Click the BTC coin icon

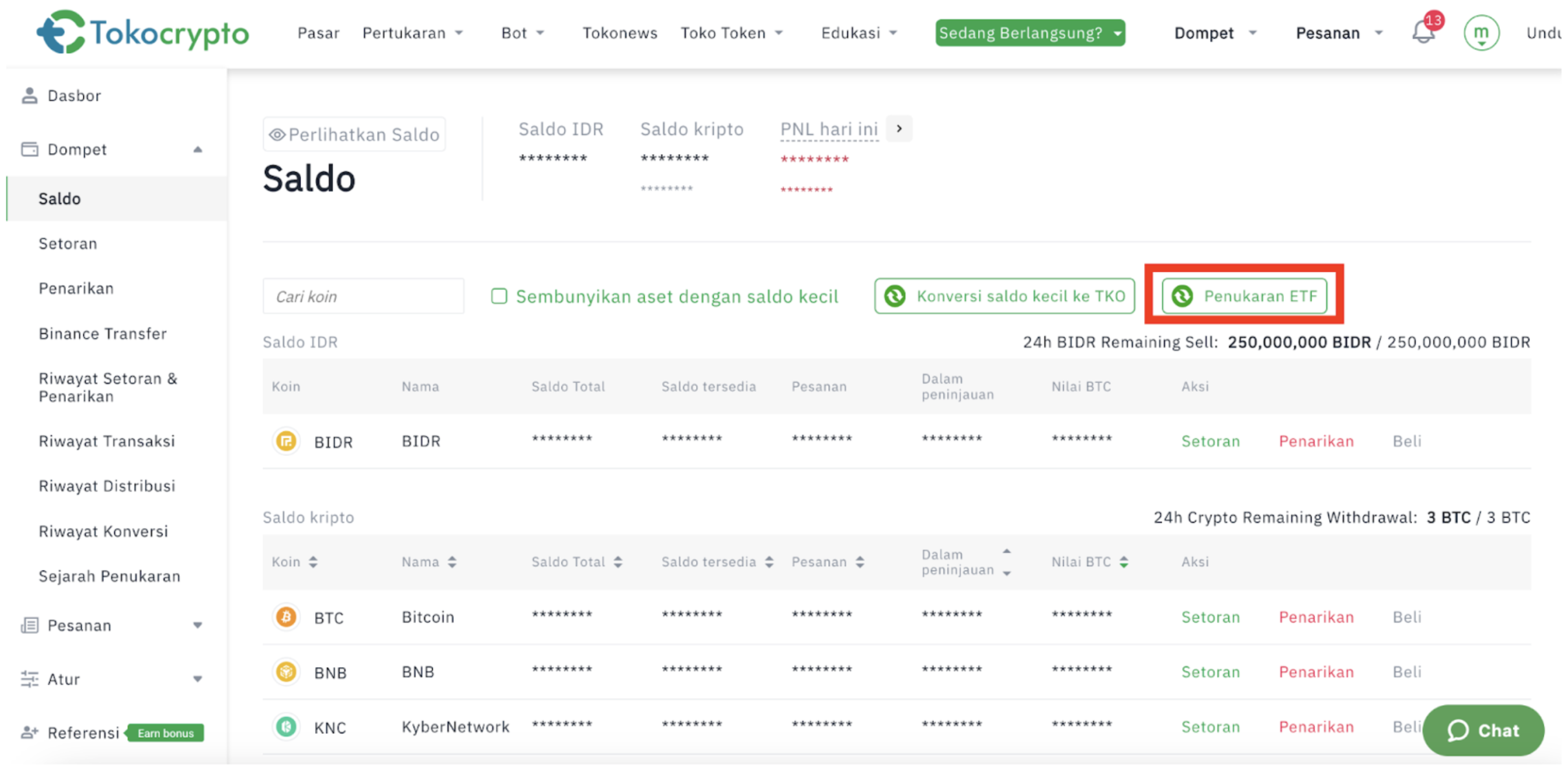tap(286, 617)
